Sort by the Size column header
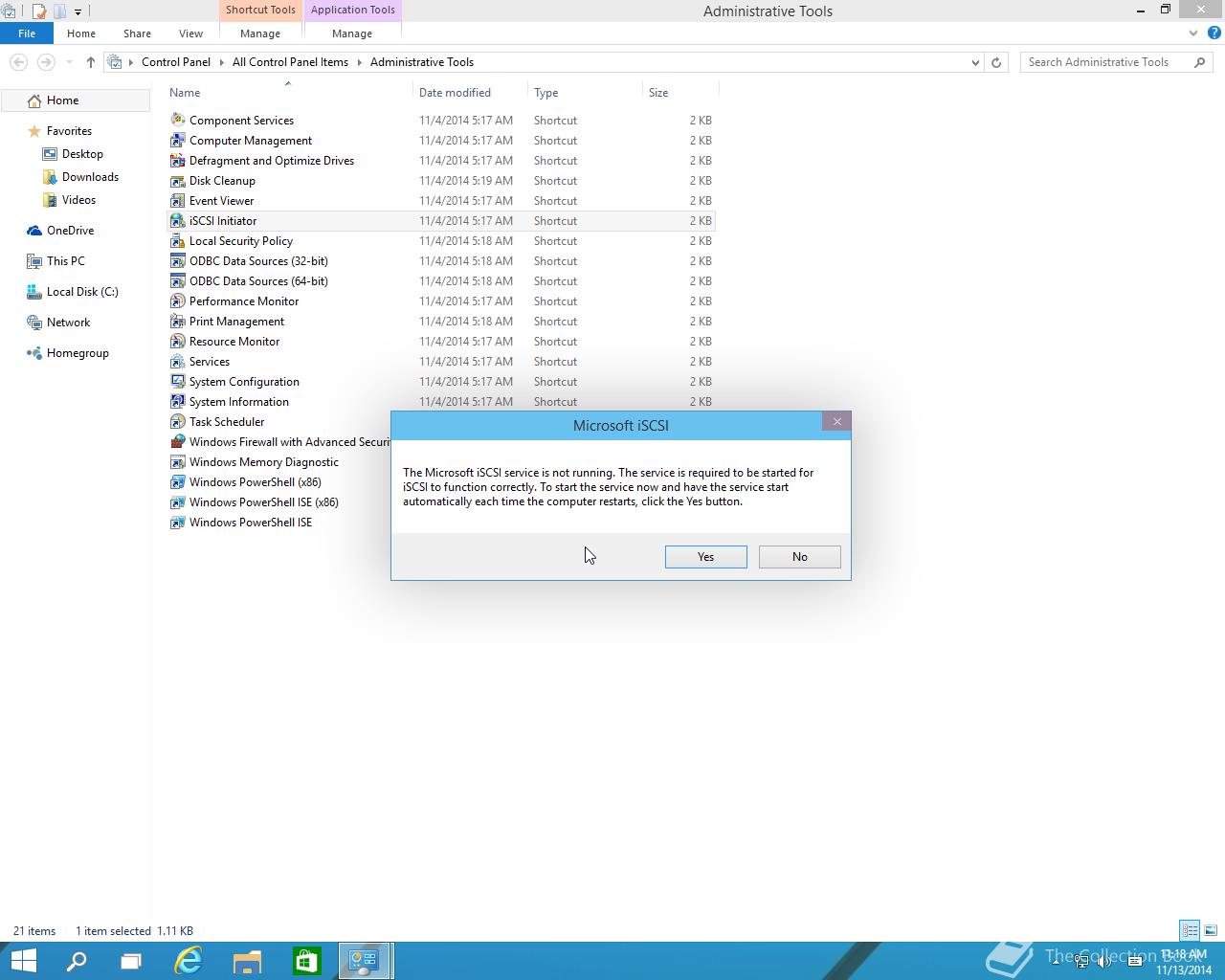Image resolution: width=1225 pixels, height=980 pixels. coord(680,93)
